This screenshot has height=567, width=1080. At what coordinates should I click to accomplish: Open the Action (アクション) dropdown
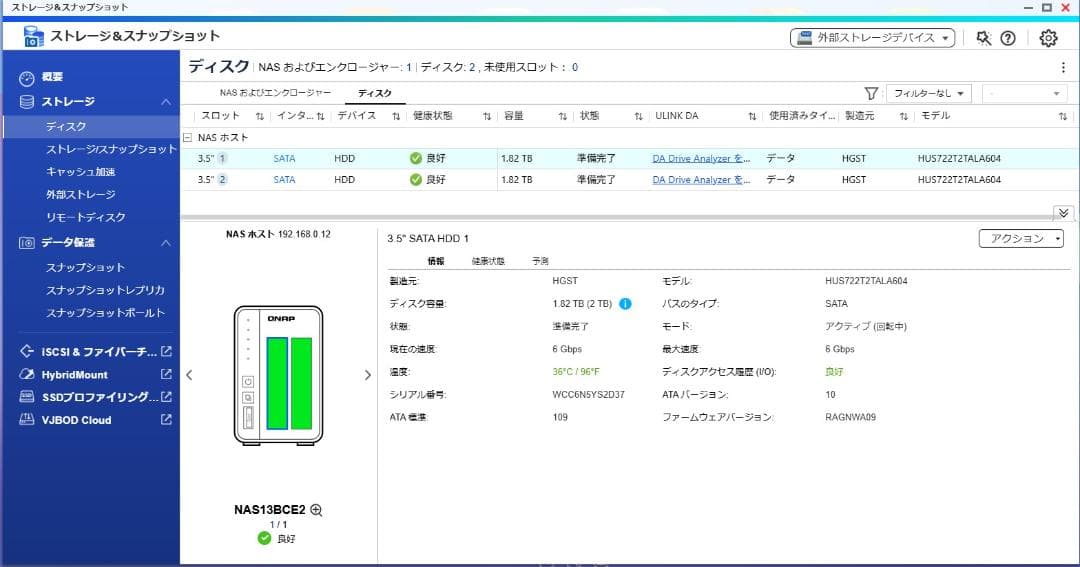coord(1021,238)
